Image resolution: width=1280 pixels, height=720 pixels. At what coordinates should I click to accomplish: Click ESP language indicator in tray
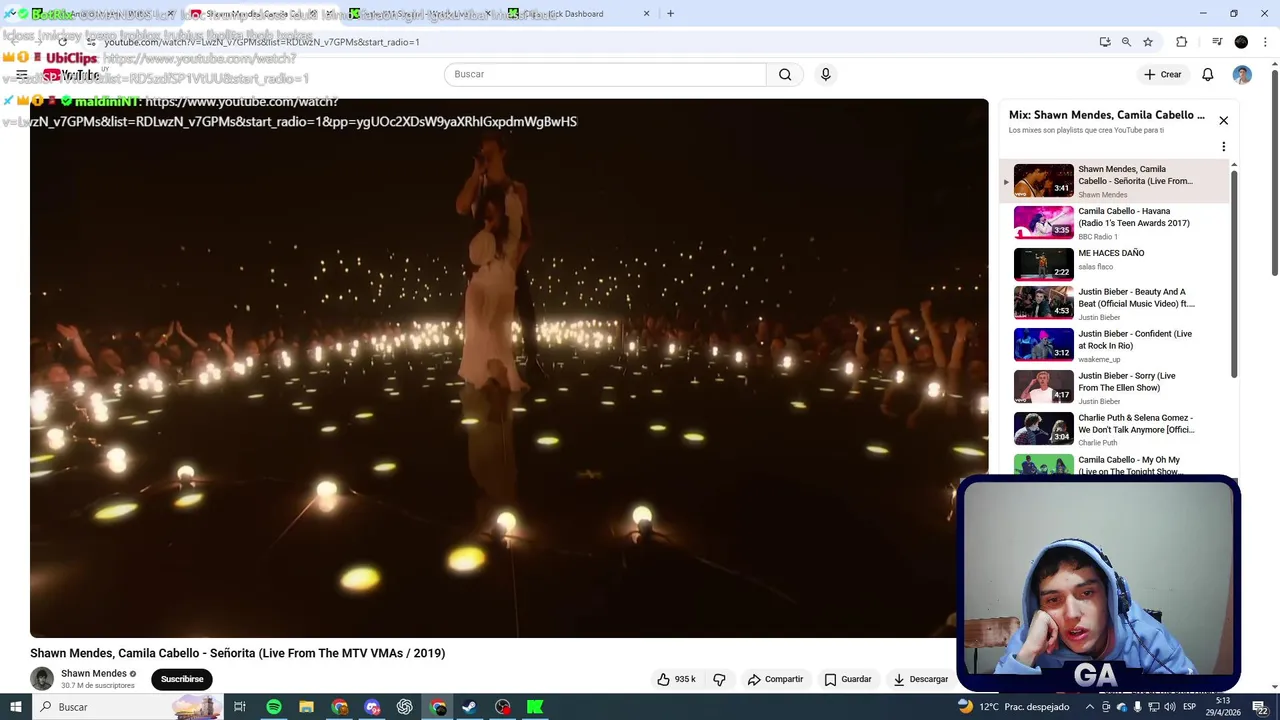click(x=1190, y=707)
